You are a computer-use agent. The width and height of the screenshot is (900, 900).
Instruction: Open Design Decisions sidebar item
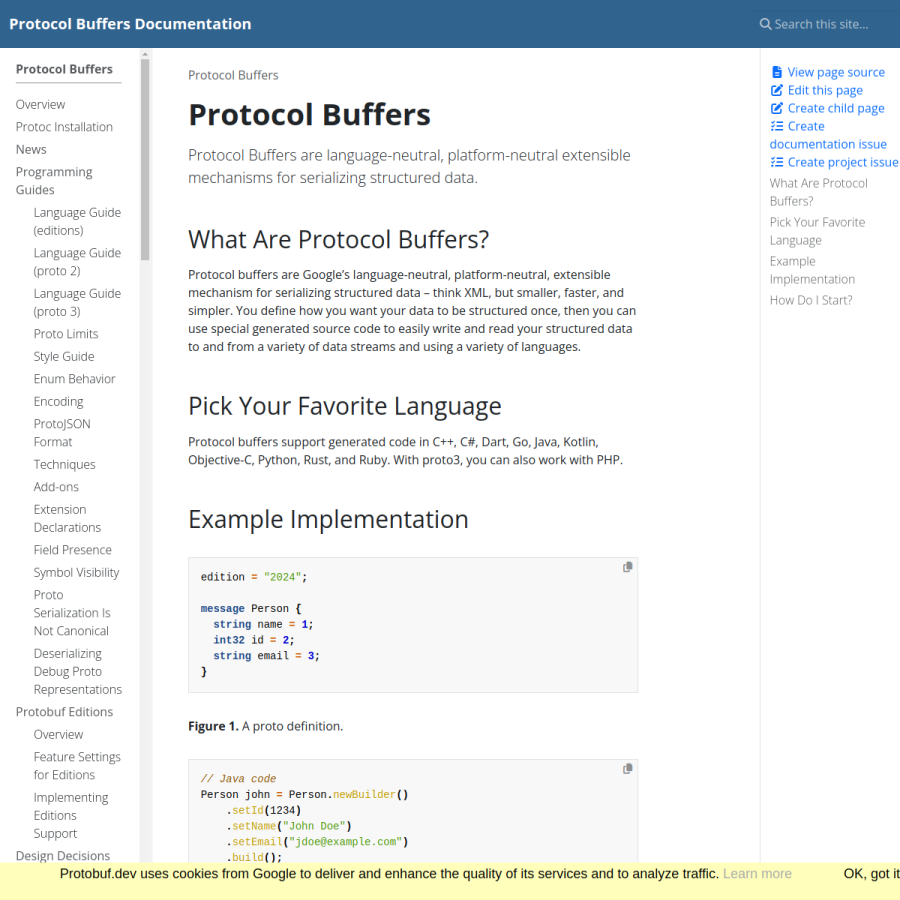click(x=63, y=856)
